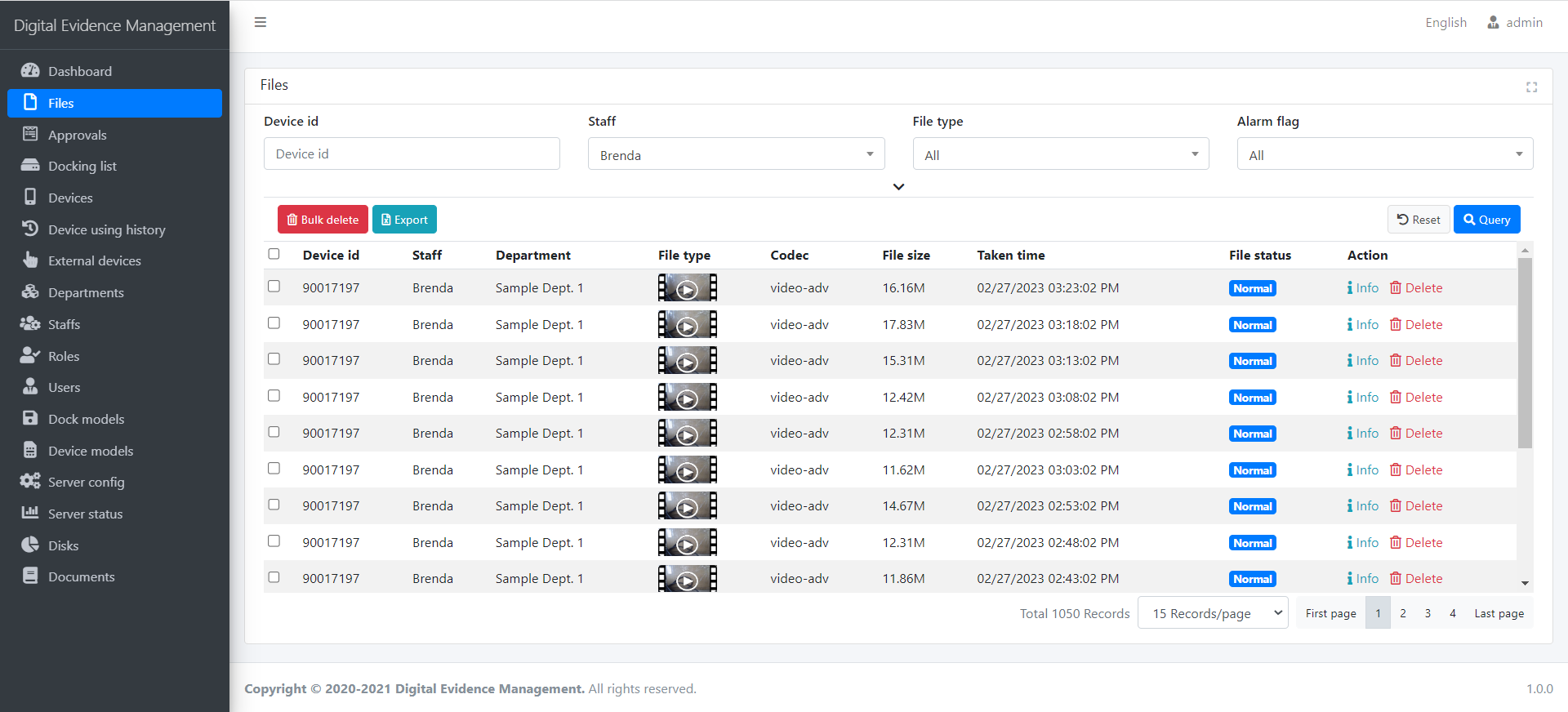Go to page 2 of results

click(1403, 613)
